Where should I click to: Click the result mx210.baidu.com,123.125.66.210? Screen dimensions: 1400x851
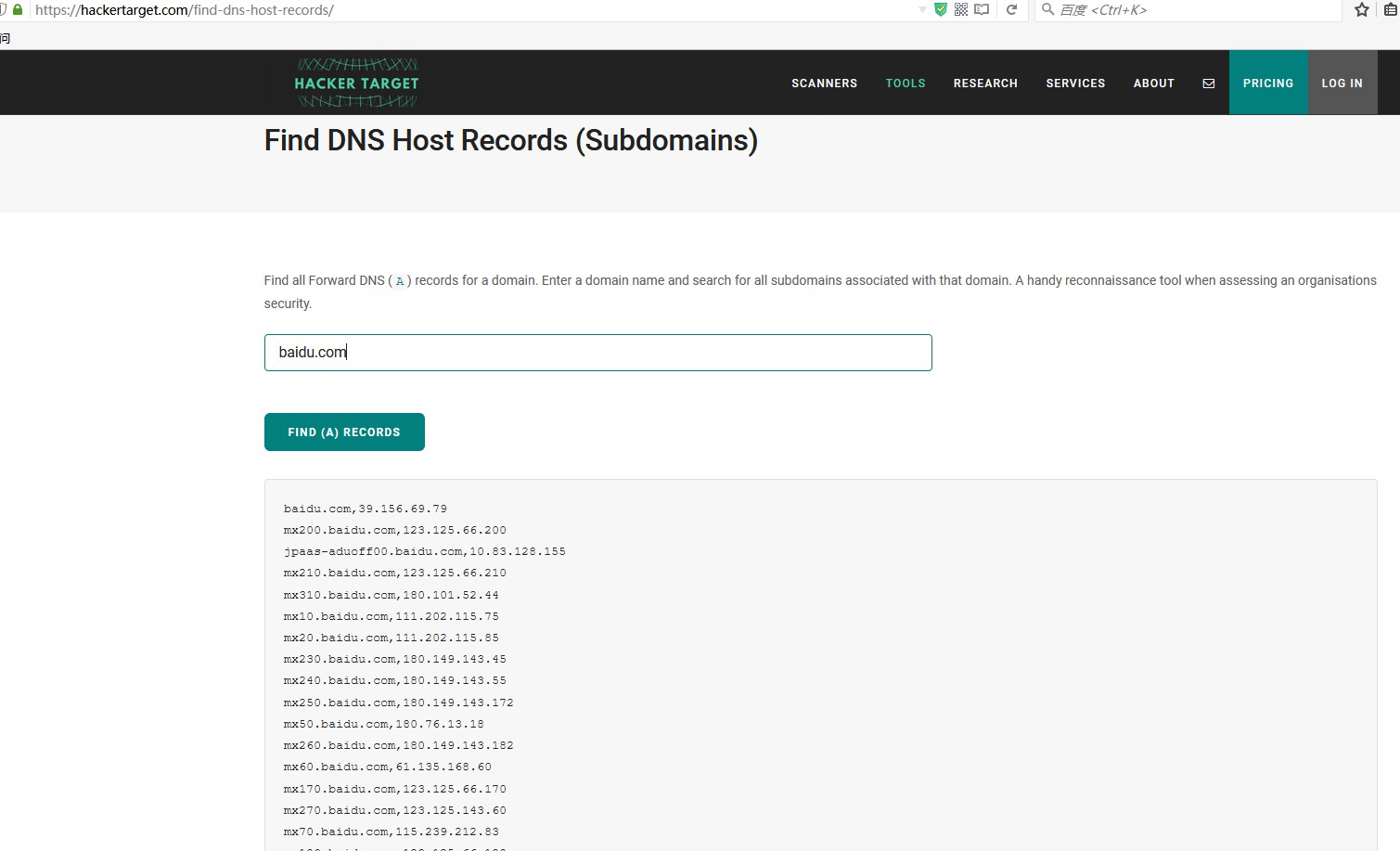pyautogui.click(x=395, y=573)
